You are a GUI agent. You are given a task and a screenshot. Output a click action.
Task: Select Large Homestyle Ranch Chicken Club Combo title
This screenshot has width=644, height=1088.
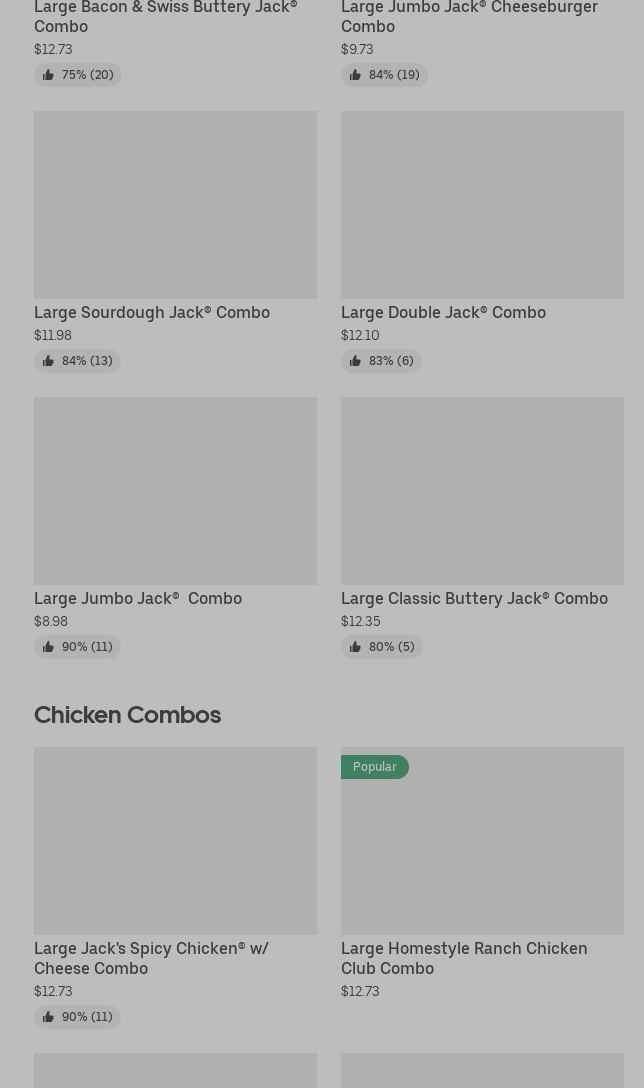point(464,958)
